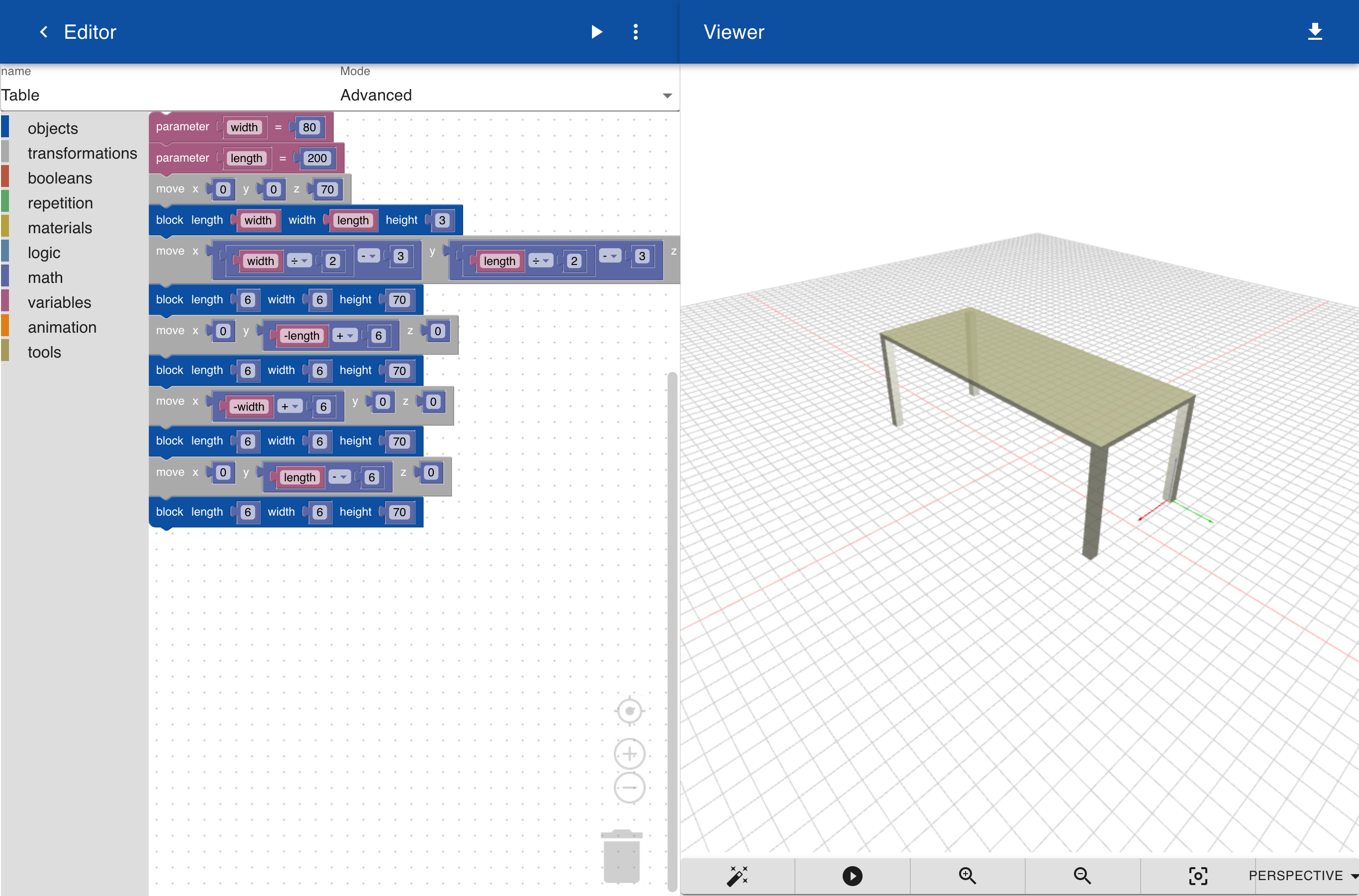Start animation with Viewer play circle button
This screenshot has height=896, width=1359.
[x=852, y=876]
